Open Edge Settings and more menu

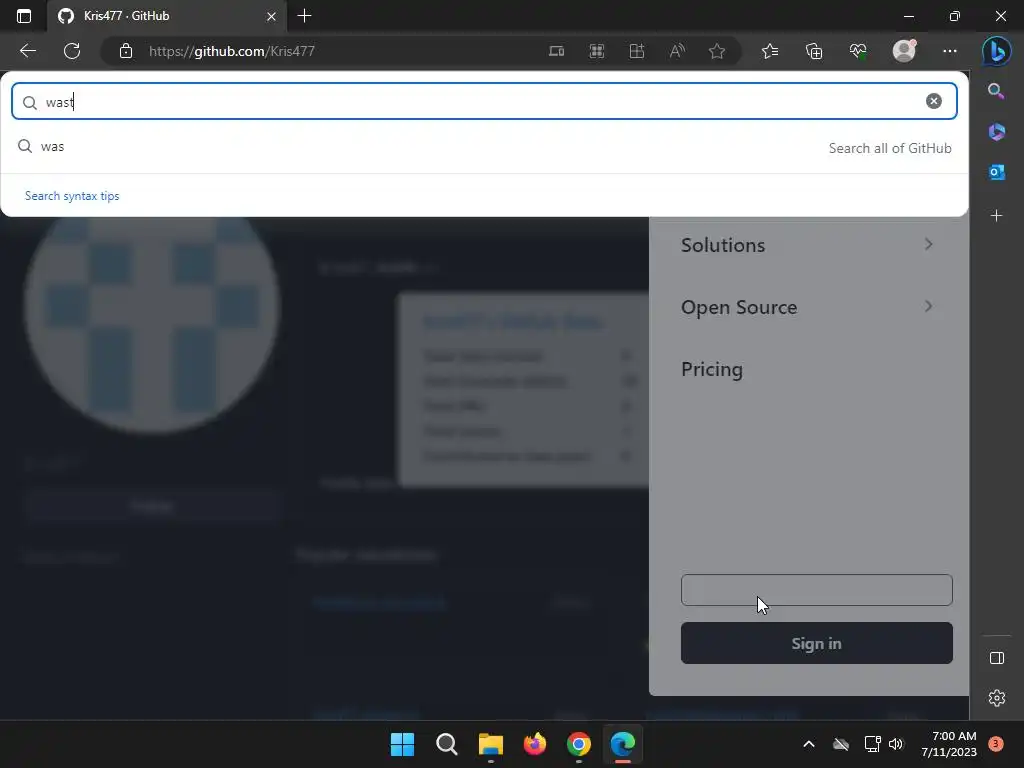(x=950, y=51)
